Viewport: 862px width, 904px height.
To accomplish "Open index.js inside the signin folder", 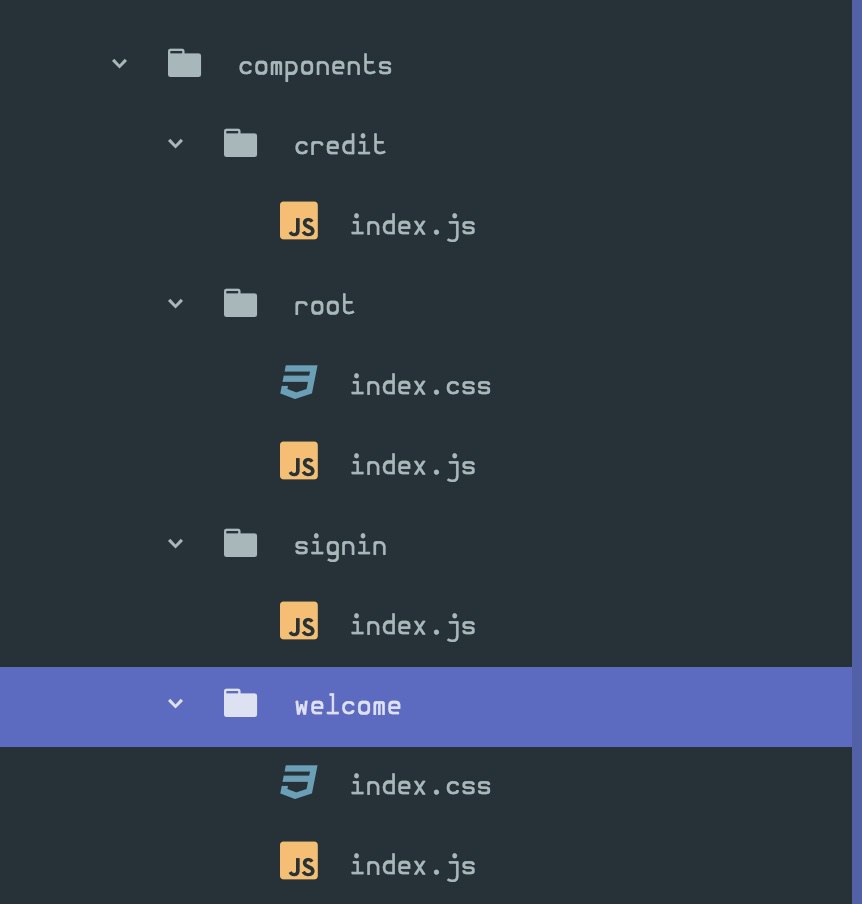I will pos(412,626).
